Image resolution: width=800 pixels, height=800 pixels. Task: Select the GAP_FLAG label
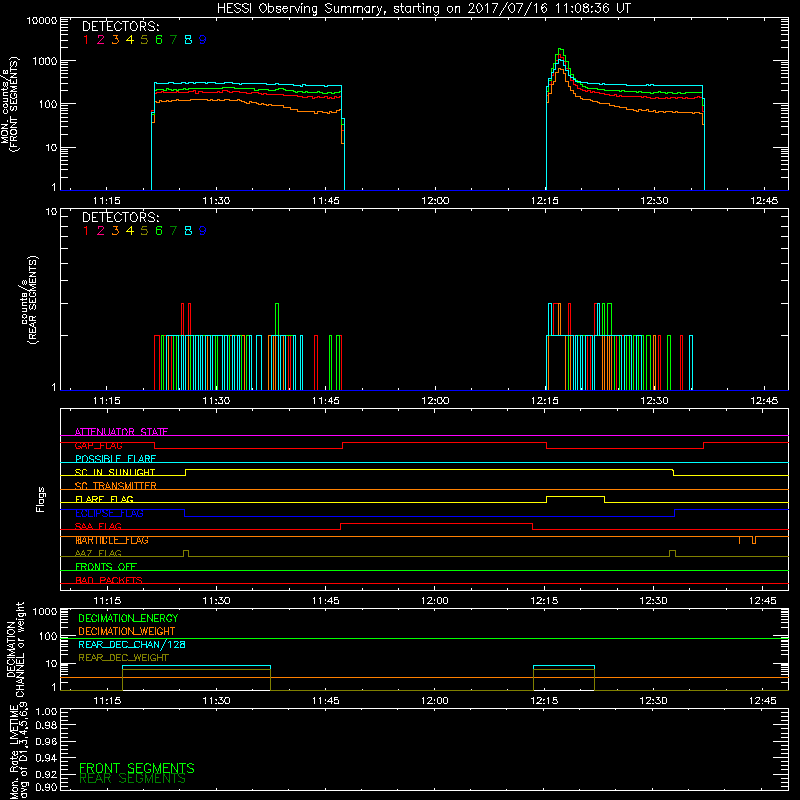click(x=98, y=445)
